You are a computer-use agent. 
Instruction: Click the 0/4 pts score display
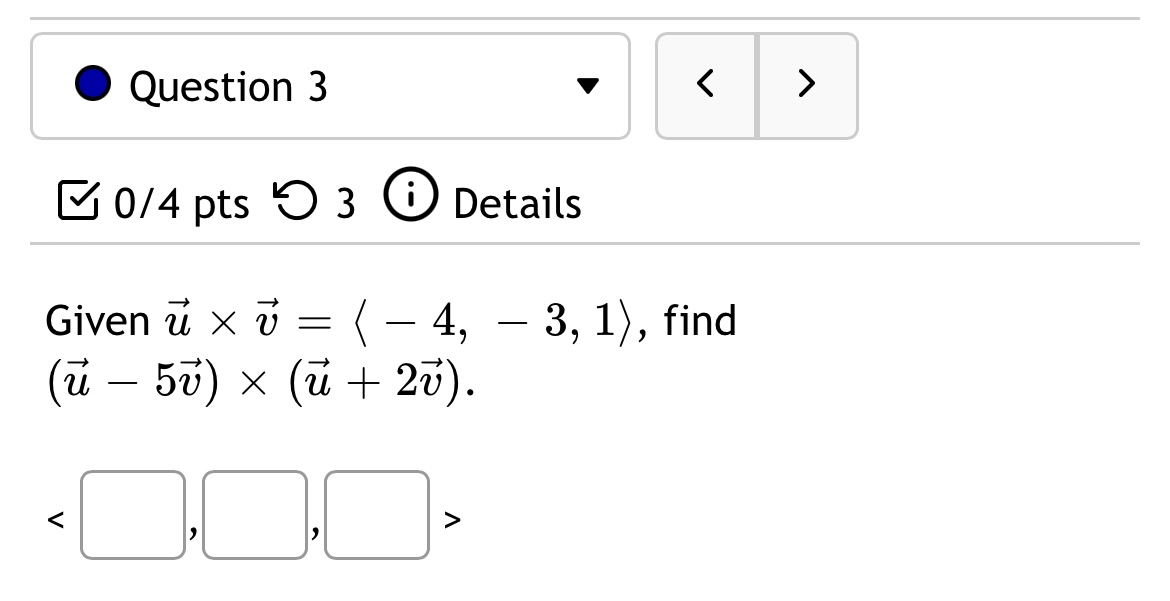pyautogui.click(x=183, y=203)
